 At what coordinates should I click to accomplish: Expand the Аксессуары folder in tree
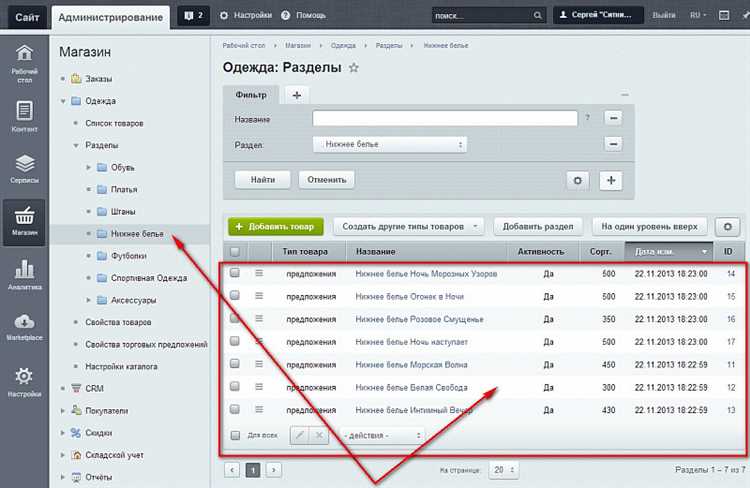tap(88, 300)
